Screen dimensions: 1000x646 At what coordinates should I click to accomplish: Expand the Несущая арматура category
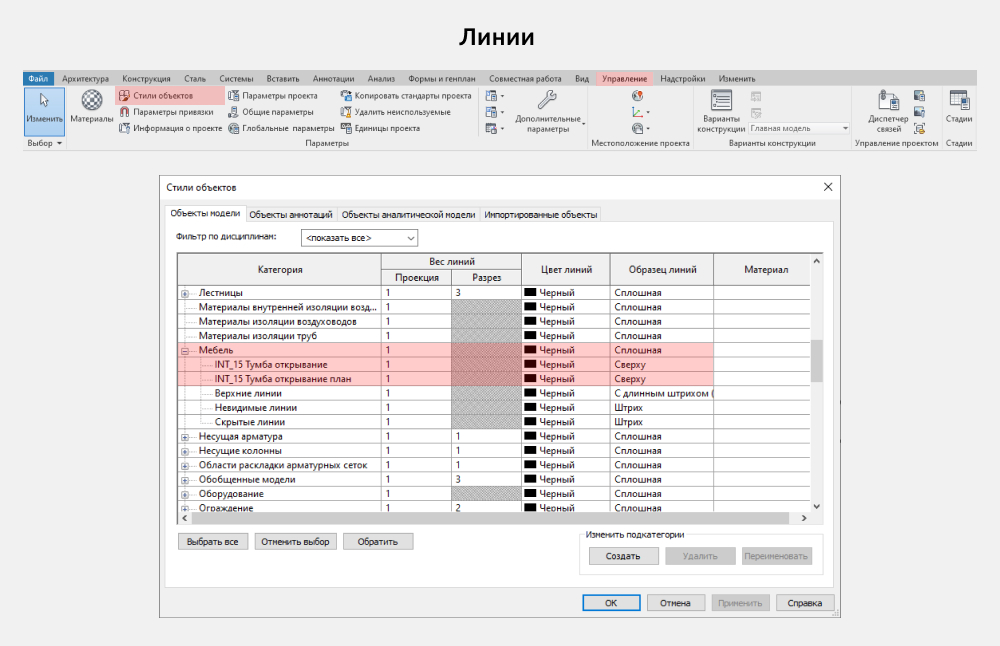click(185, 437)
